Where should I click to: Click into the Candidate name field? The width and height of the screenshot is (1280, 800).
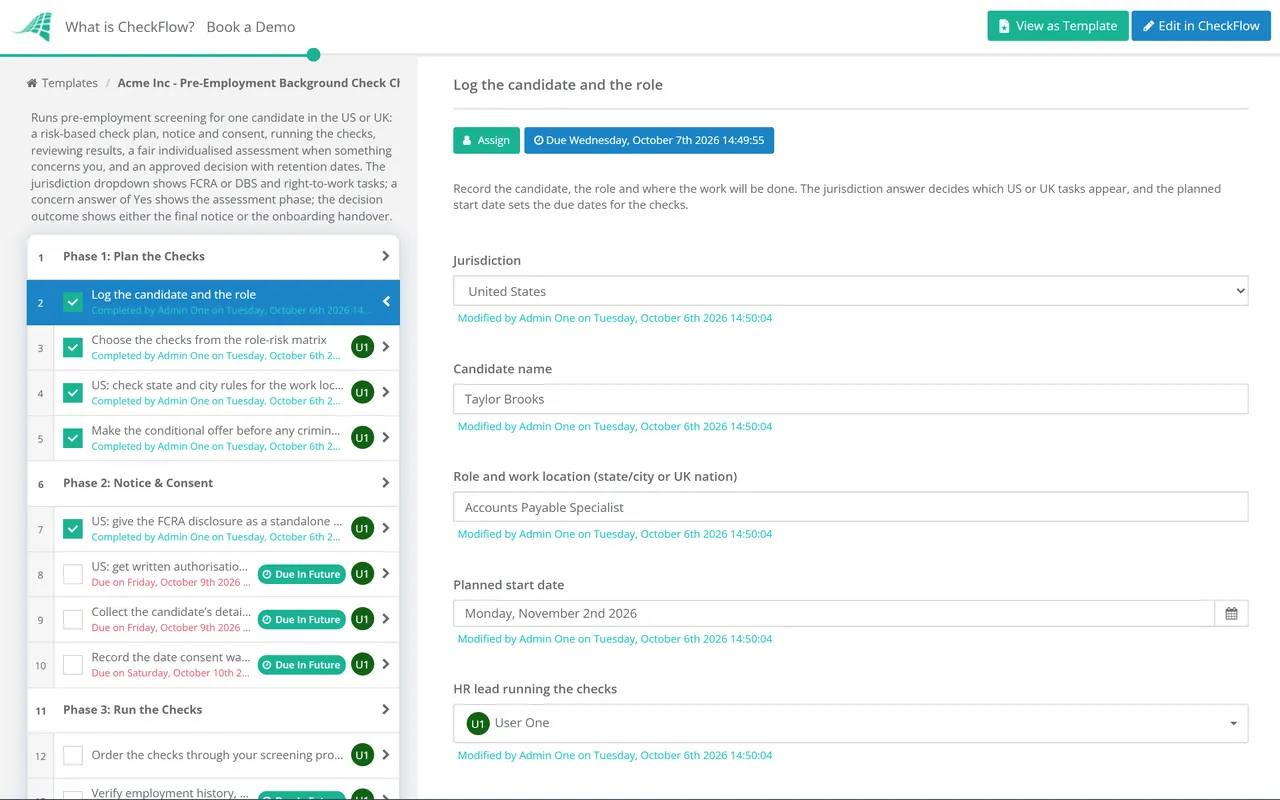click(x=850, y=399)
